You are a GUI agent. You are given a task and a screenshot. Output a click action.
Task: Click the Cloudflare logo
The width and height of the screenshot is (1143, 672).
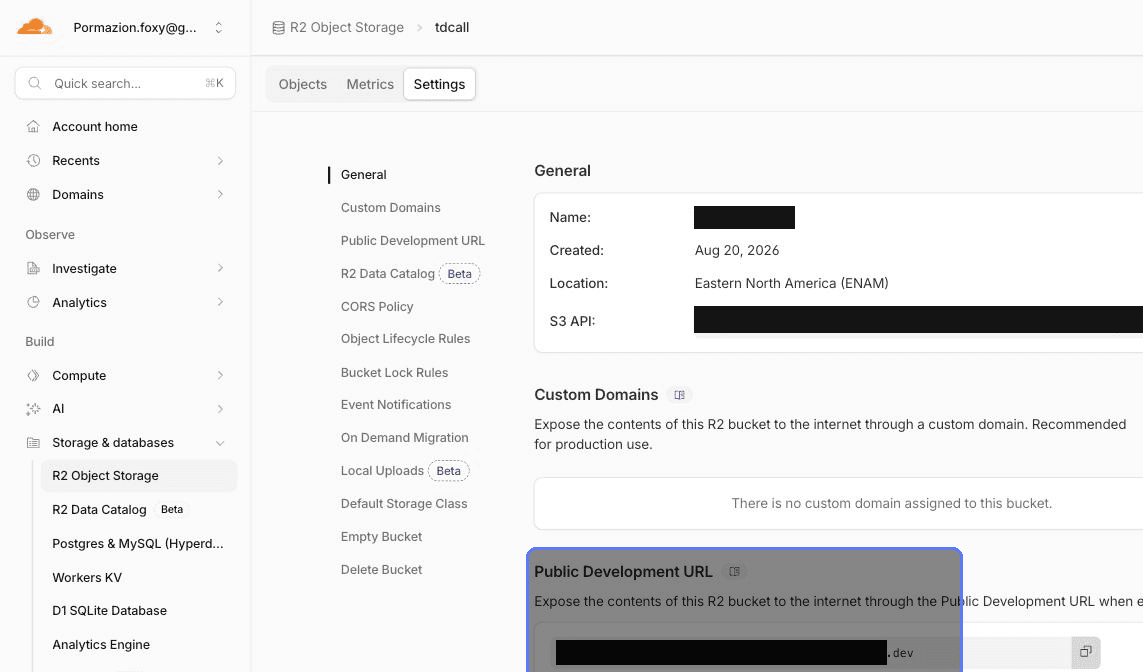[34, 28]
